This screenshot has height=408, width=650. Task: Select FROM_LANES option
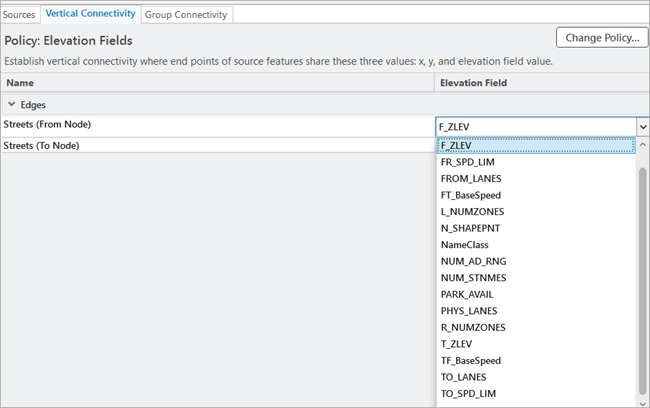(x=470, y=178)
